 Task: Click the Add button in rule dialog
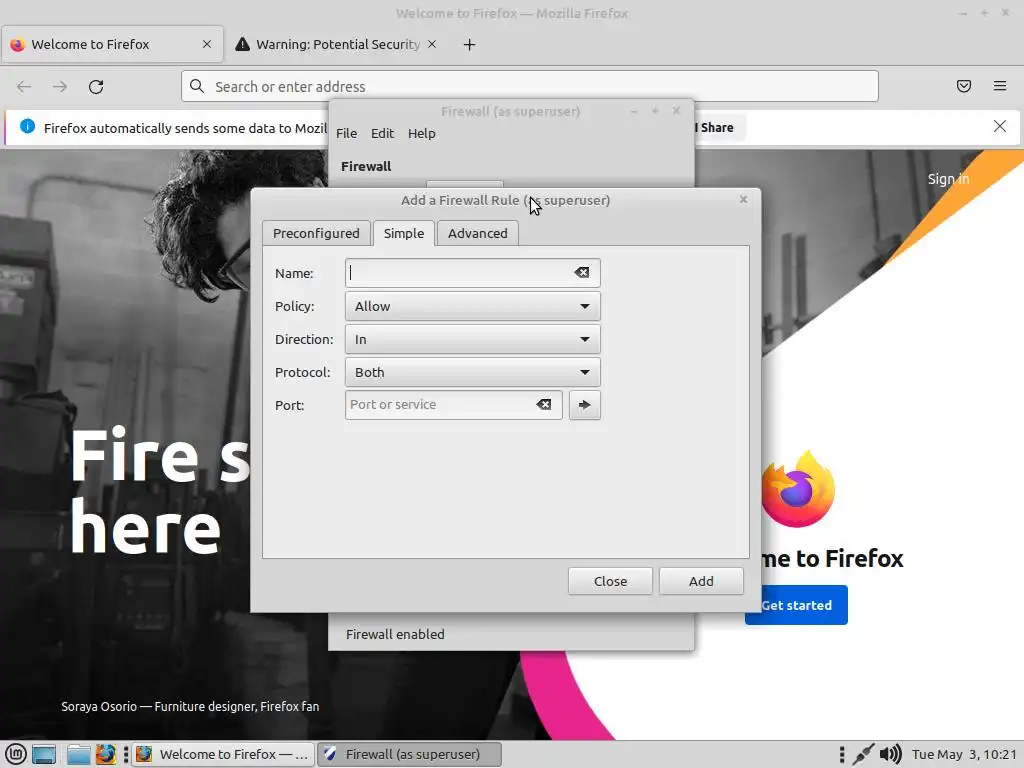click(x=701, y=581)
